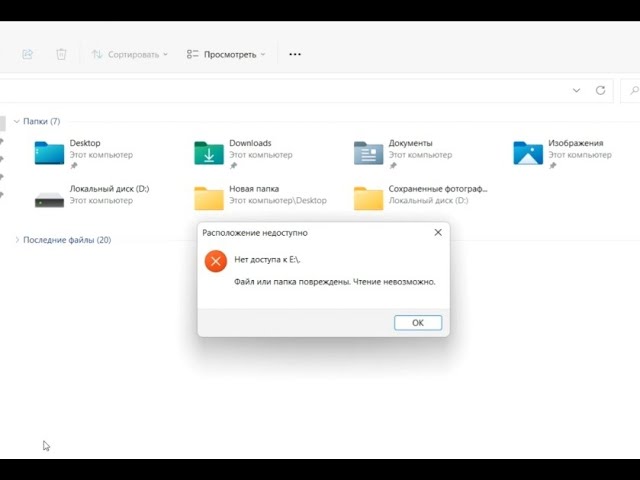Open the Документы folder
The height and width of the screenshot is (480, 640).
368,152
